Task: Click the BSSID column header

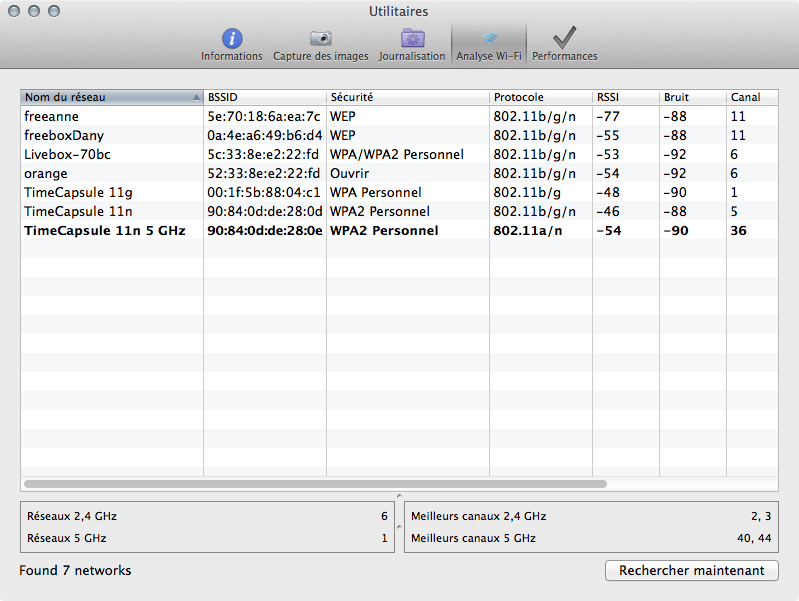Action: click(264, 97)
